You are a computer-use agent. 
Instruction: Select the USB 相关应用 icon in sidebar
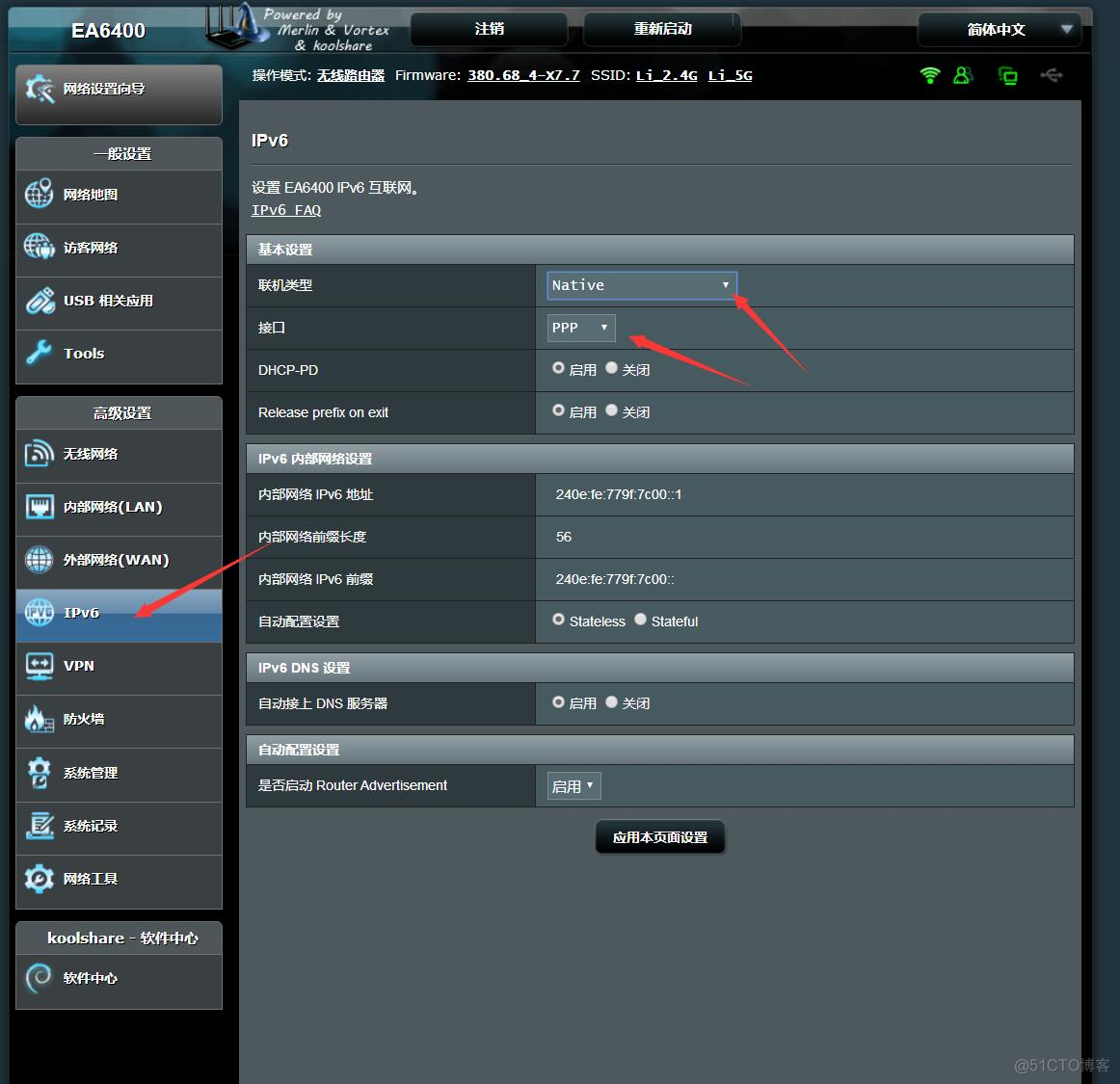pos(39,300)
